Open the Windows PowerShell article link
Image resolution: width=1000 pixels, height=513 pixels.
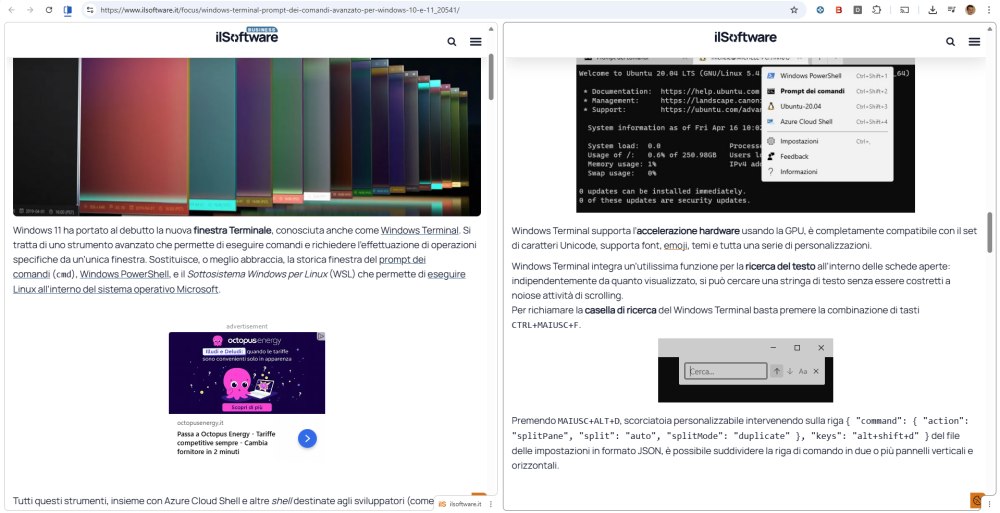[124, 274]
